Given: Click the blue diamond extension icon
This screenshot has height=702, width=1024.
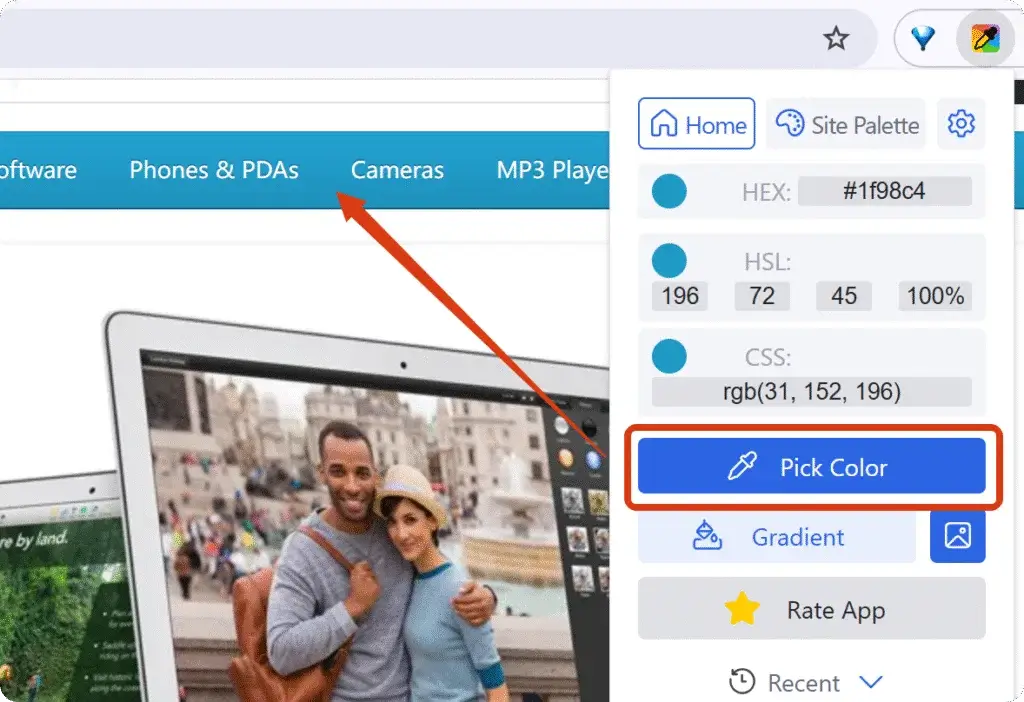Looking at the screenshot, I should pyautogui.click(x=922, y=39).
